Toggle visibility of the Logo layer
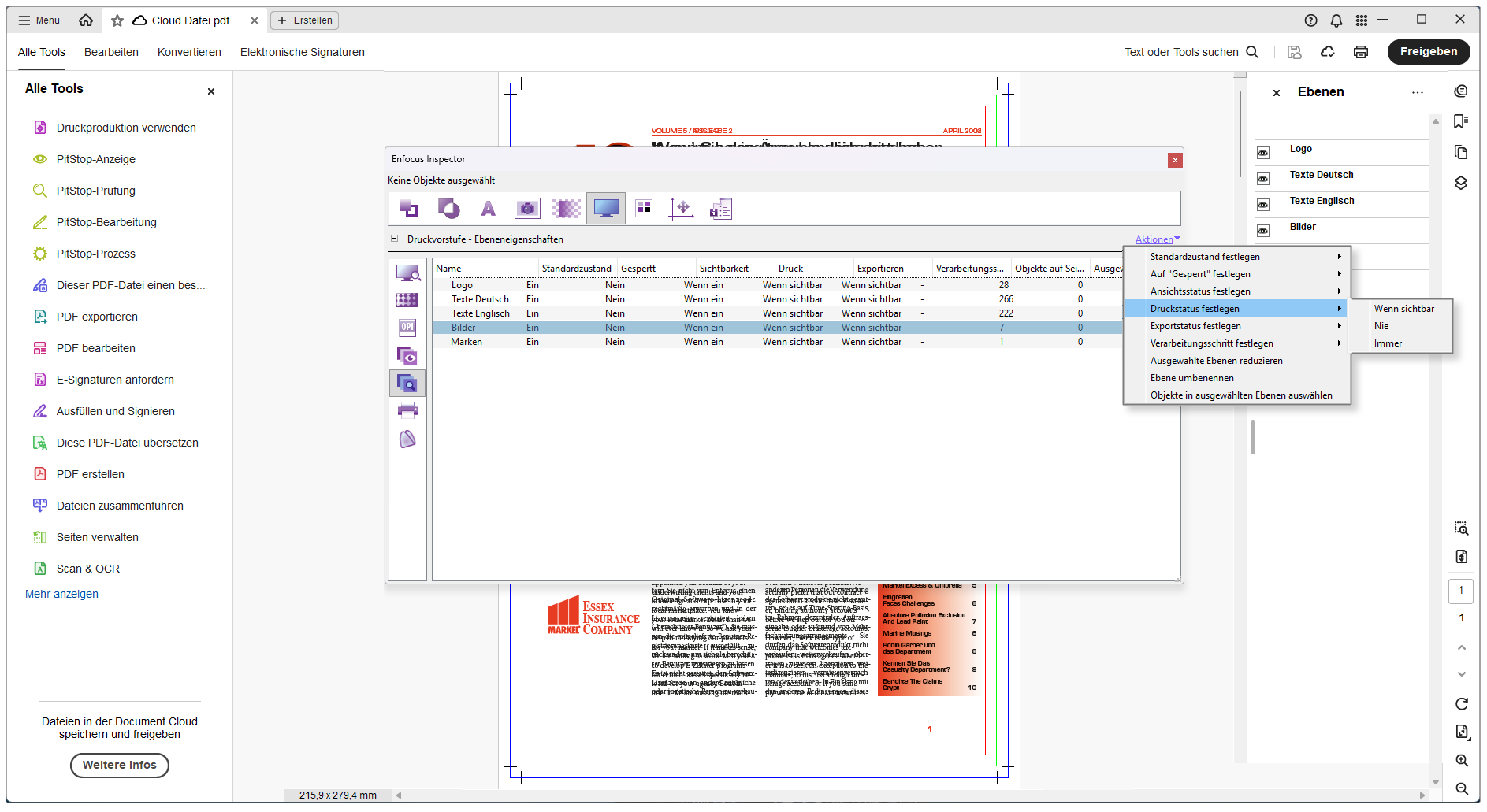 pyautogui.click(x=1265, y=152)
